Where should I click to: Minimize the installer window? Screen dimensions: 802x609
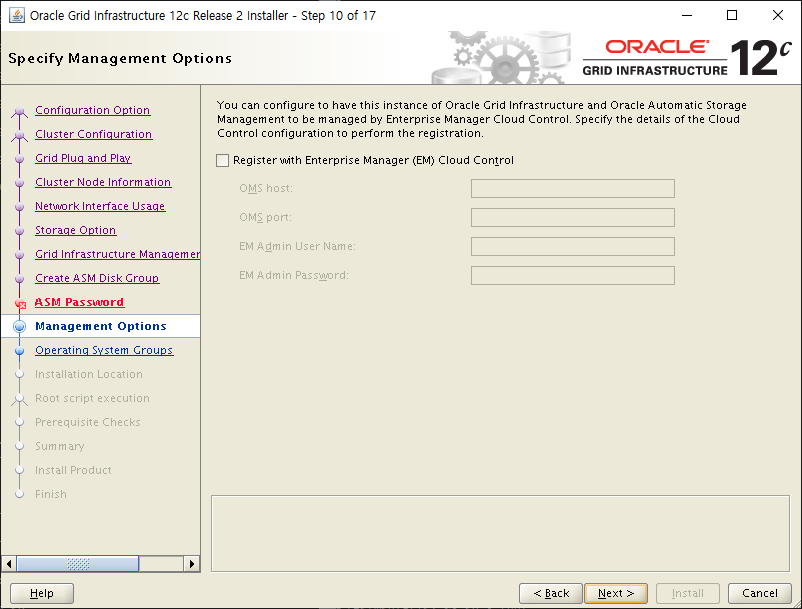pos(687,15)
